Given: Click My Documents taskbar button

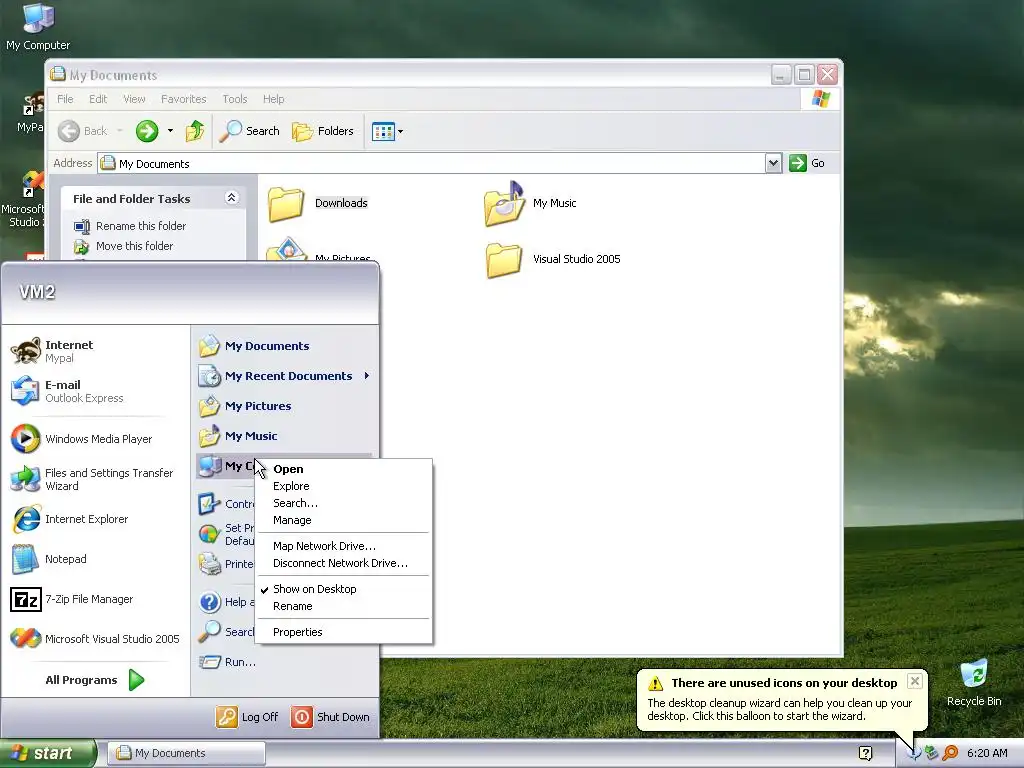Looking at the screenshot, I should [x=186, y=754].
